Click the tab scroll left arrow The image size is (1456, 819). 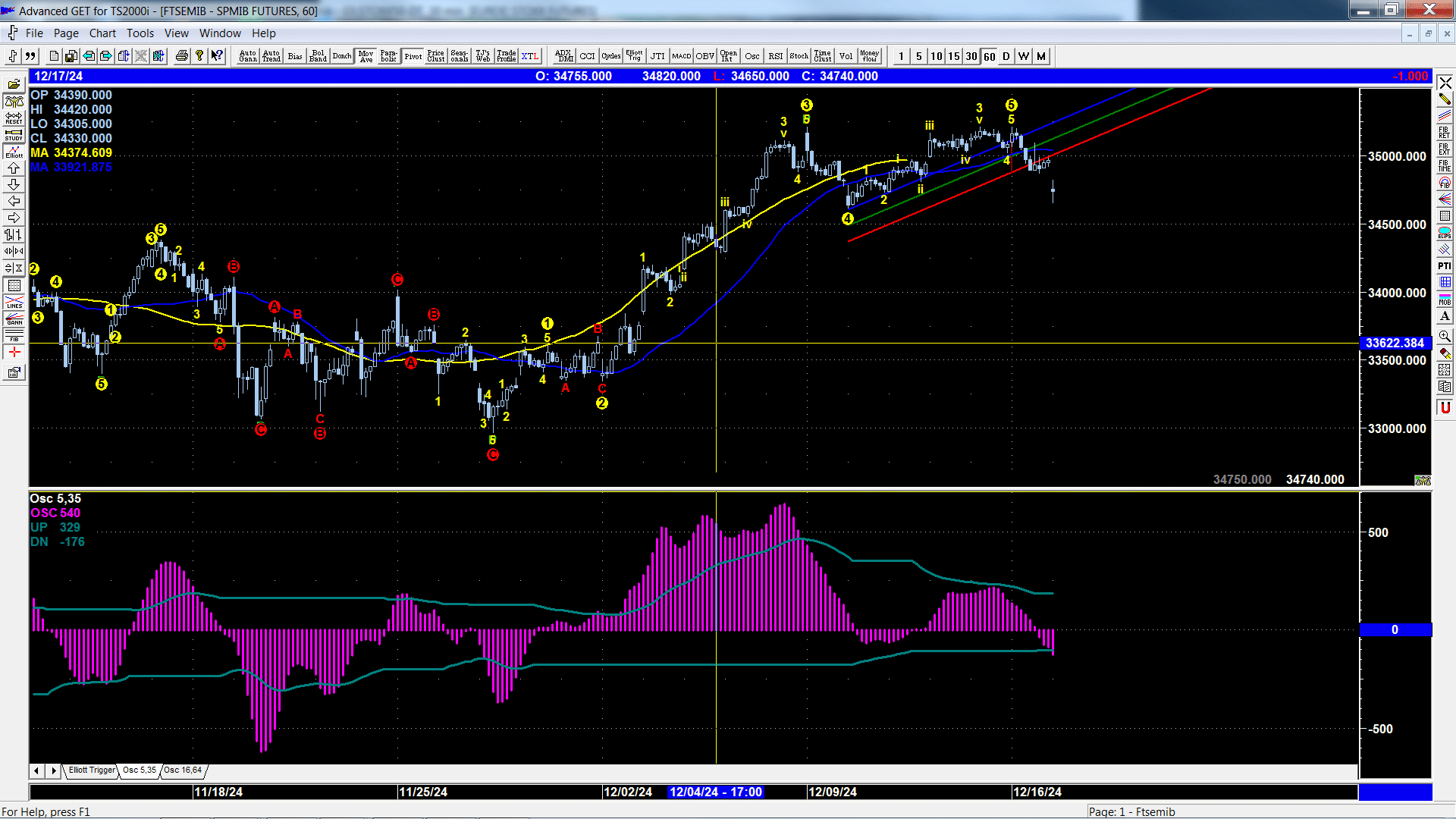coord(36,770)
